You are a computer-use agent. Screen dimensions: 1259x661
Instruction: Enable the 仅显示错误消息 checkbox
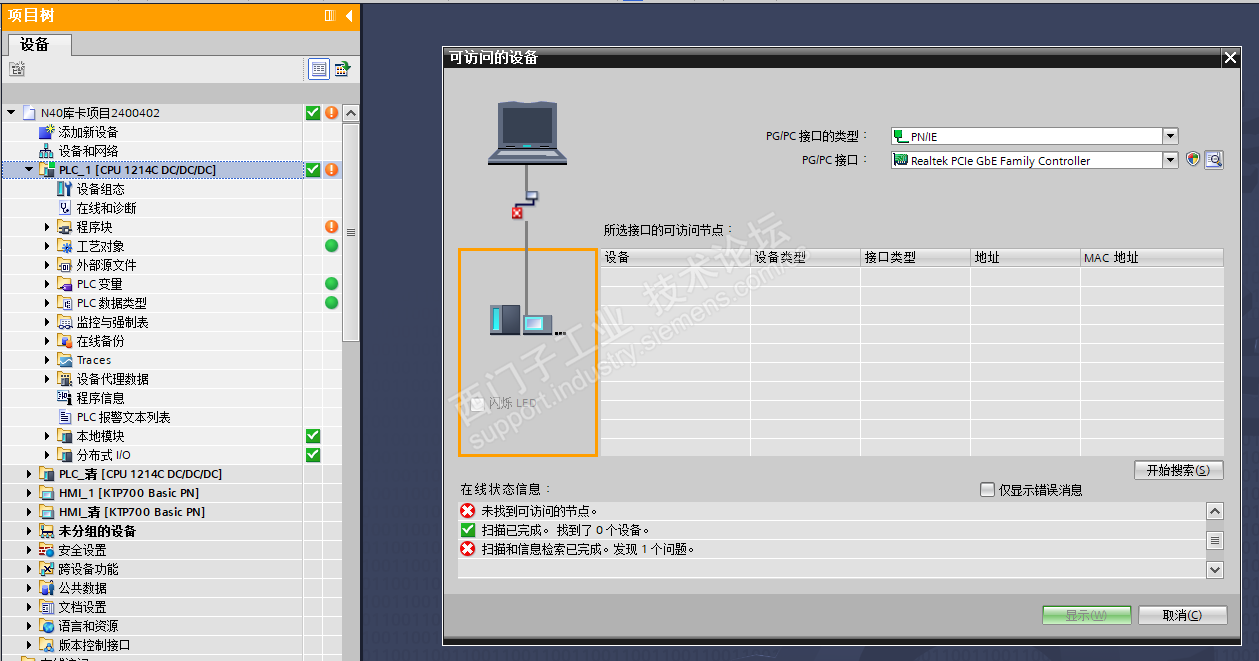coord(988,490)
